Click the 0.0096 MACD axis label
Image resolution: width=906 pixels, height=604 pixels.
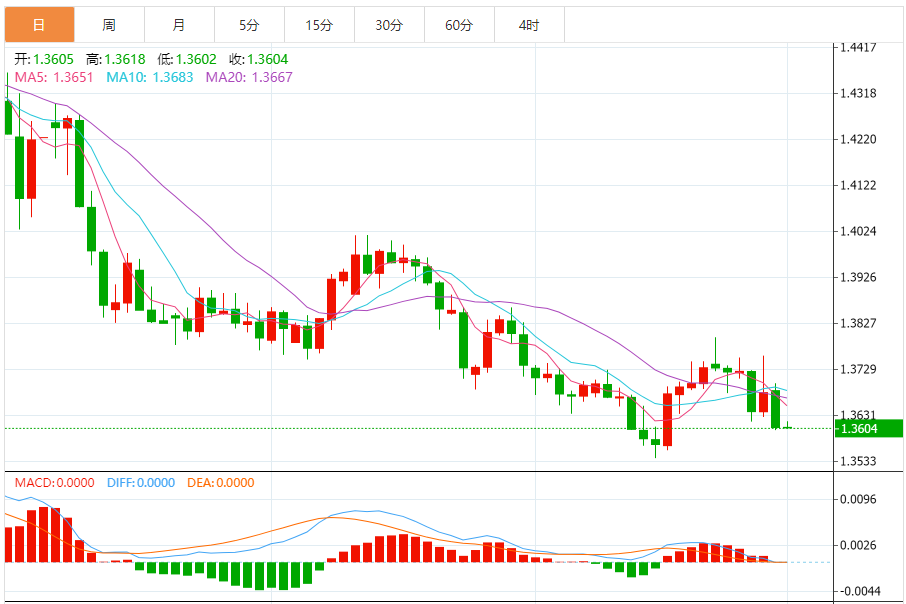858,499
